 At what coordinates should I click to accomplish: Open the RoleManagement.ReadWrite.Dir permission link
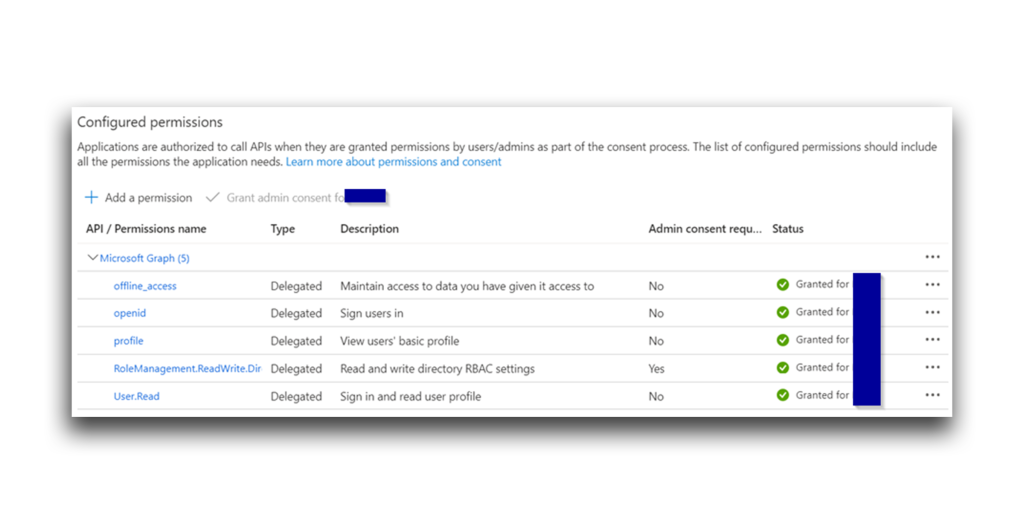pos(187,368)
